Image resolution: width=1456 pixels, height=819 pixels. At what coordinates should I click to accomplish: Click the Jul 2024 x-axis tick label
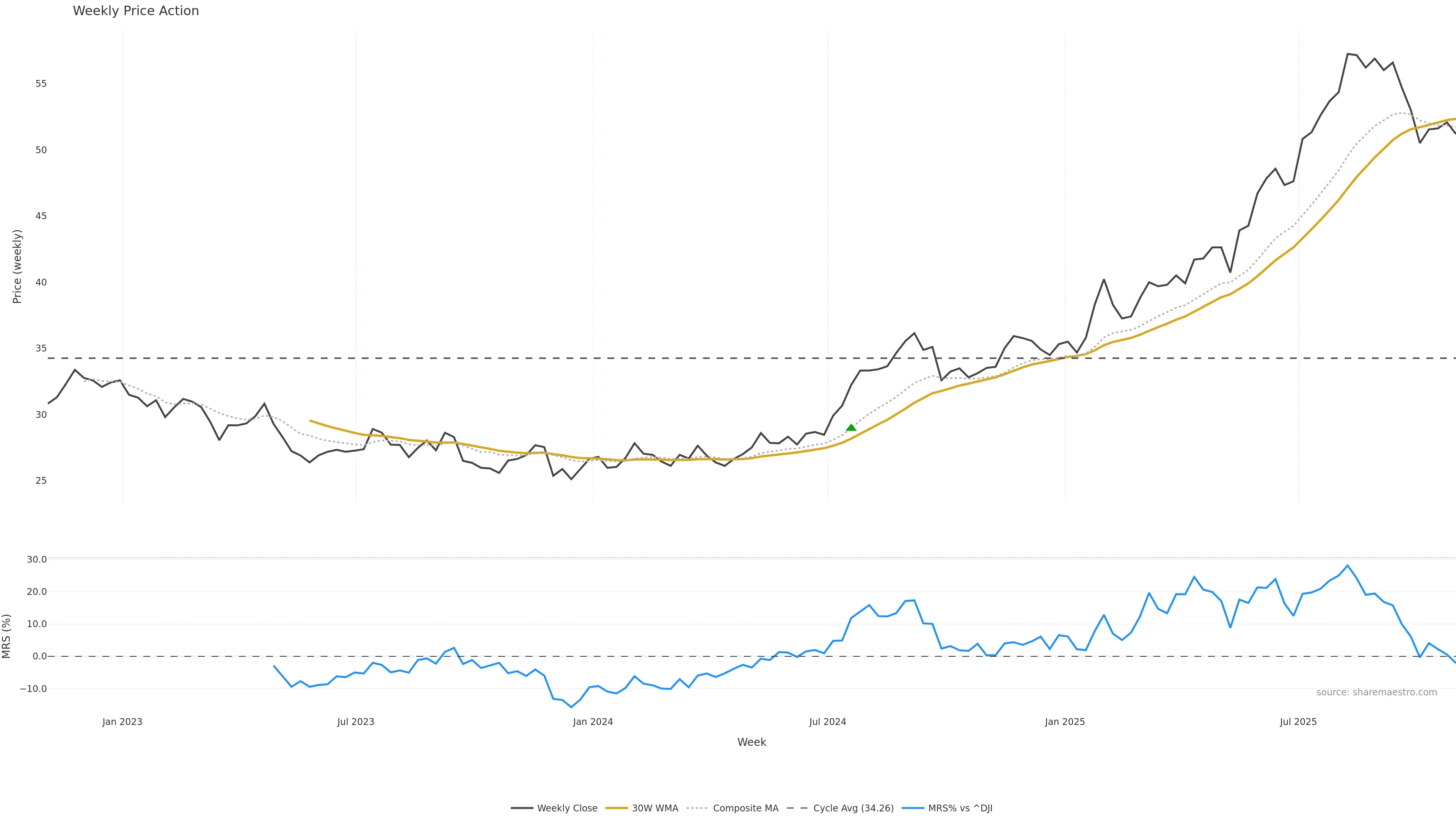point(827,722)
